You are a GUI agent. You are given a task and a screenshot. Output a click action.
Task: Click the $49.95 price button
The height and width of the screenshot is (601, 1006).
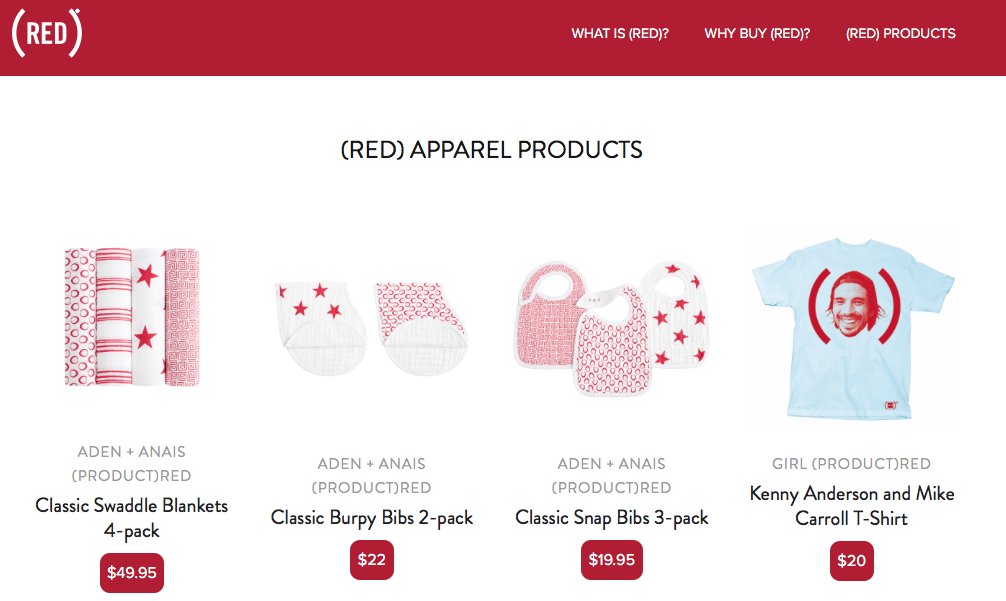tap(132, 572)
